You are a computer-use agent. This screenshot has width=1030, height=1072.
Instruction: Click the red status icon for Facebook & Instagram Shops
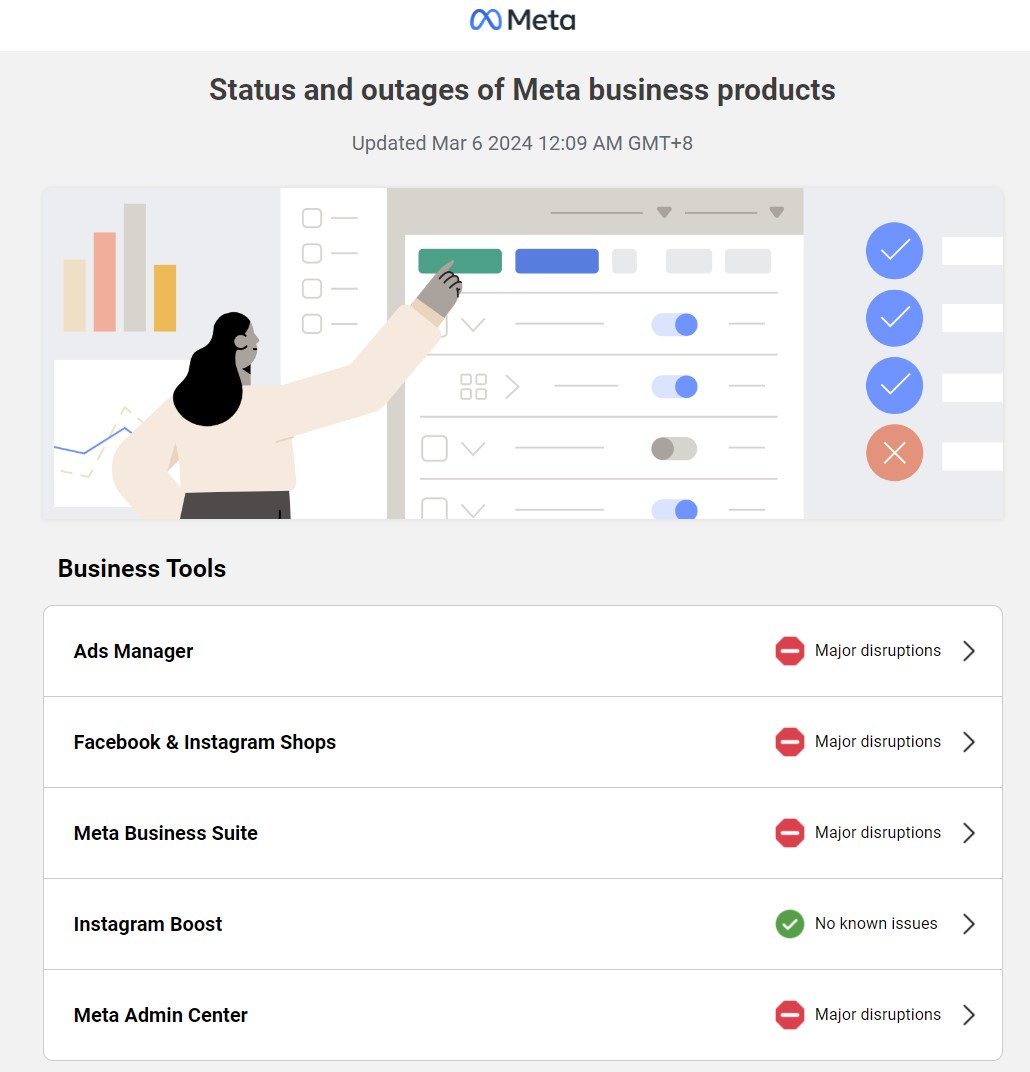pos(789,742)
